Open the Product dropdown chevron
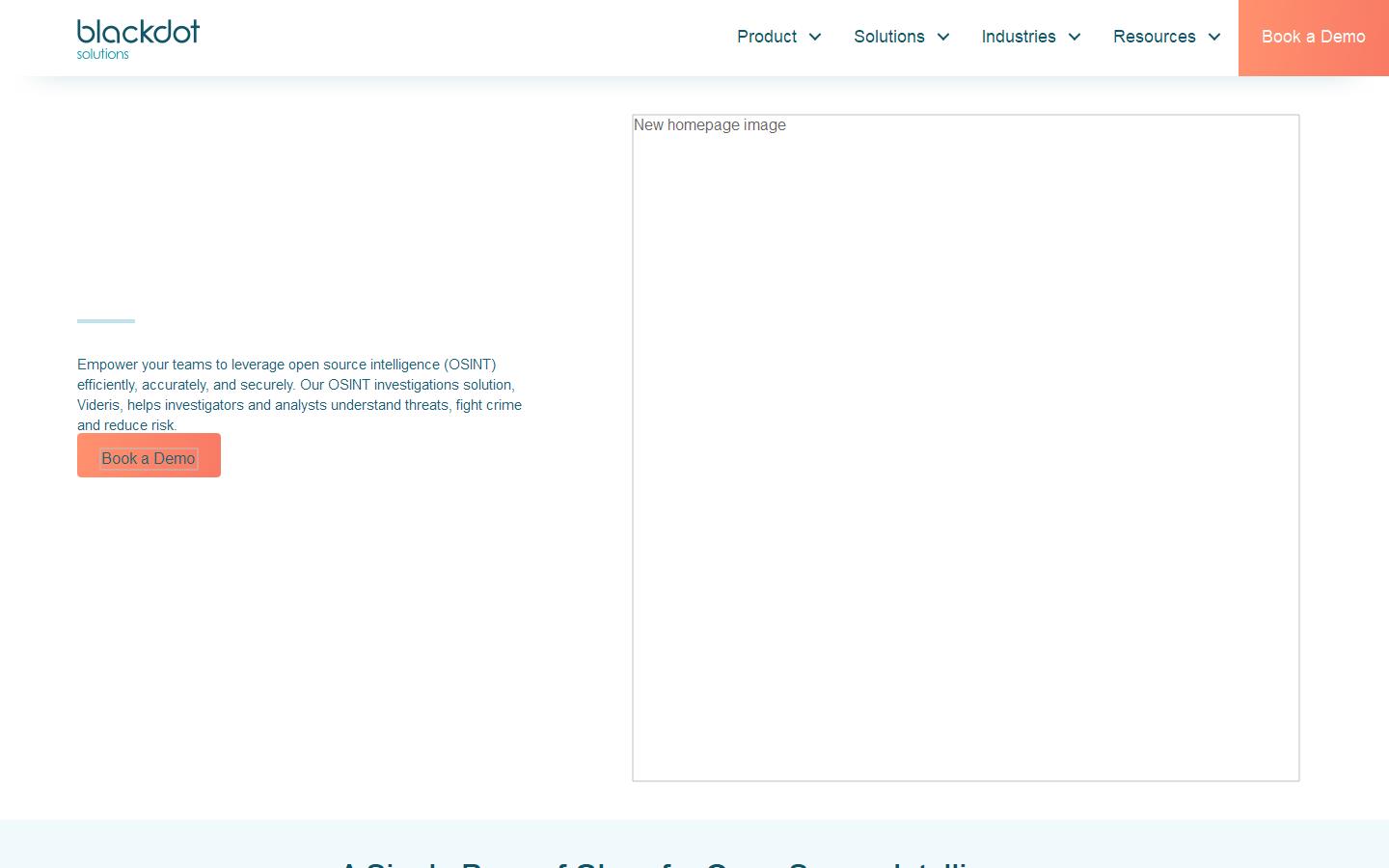 (x=815, y=37)
